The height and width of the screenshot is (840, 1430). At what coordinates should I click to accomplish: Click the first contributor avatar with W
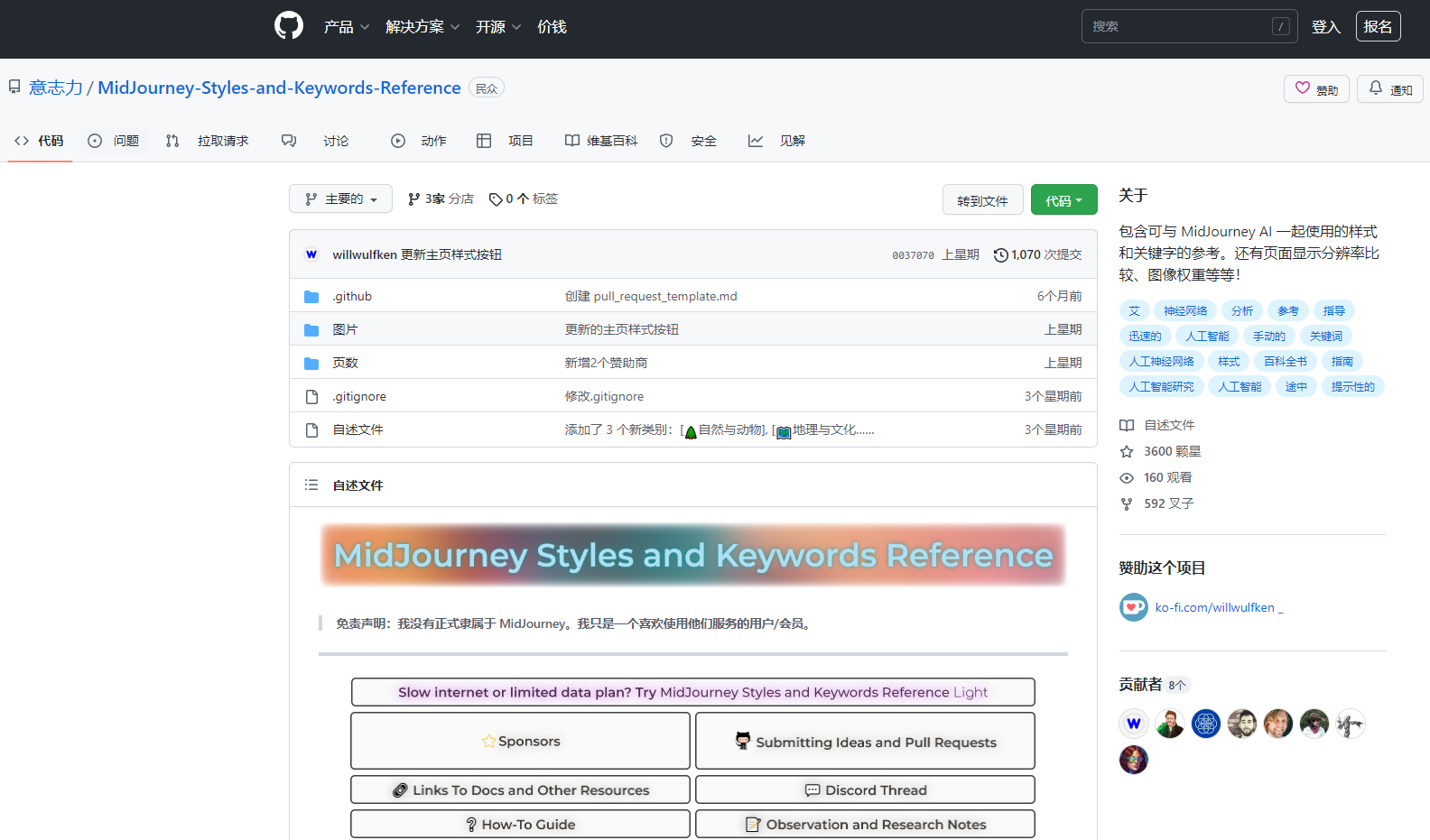click(x=1133, y=724)
